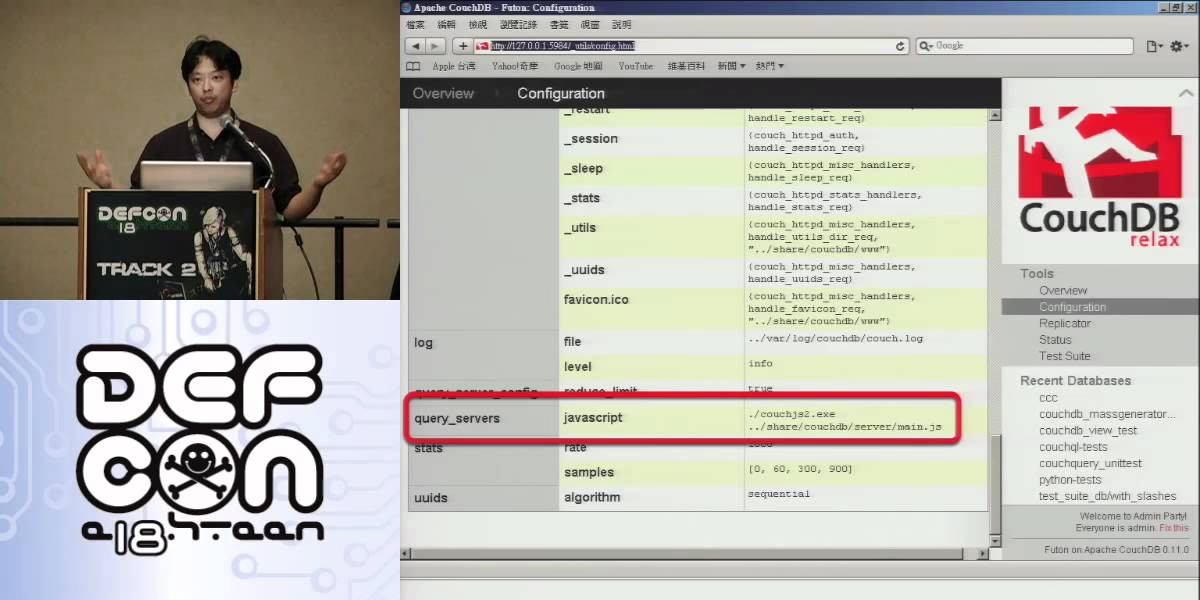Go forward with the browser forward arrow
The height and width of the screenshot is (600, 1200).
pos(436,46)
